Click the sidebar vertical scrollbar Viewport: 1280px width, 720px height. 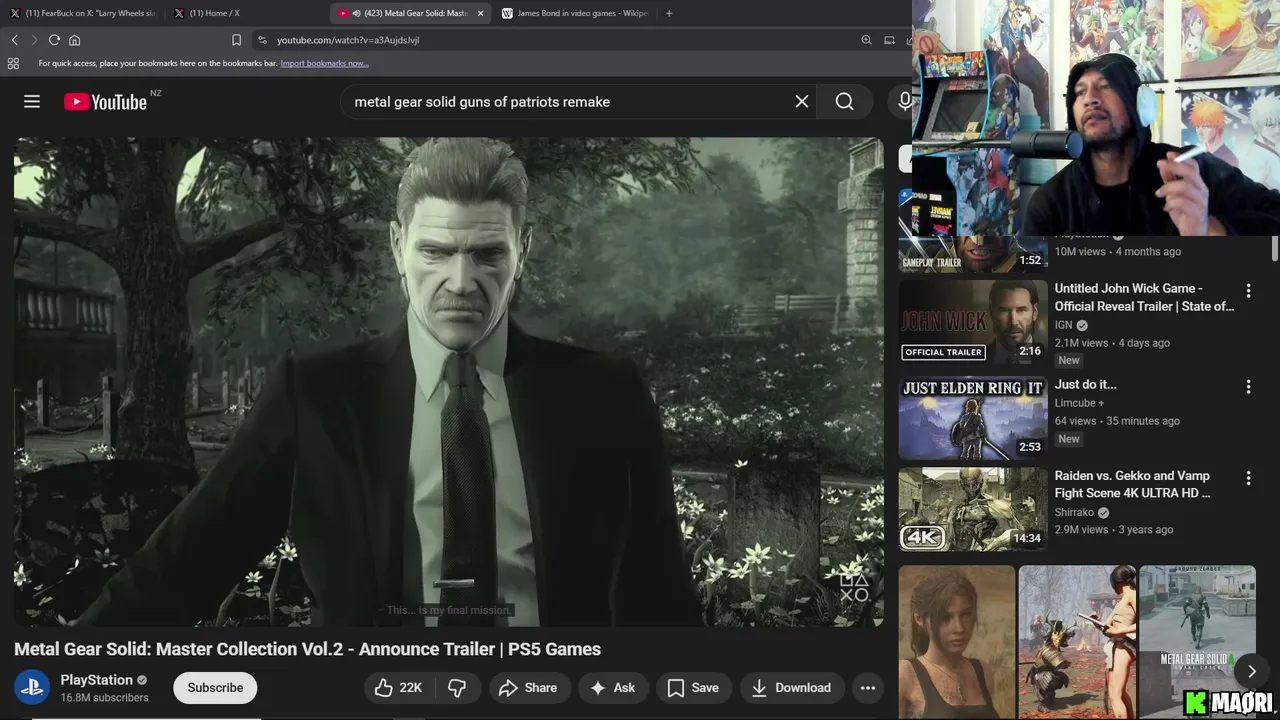tap(1275, 249)
